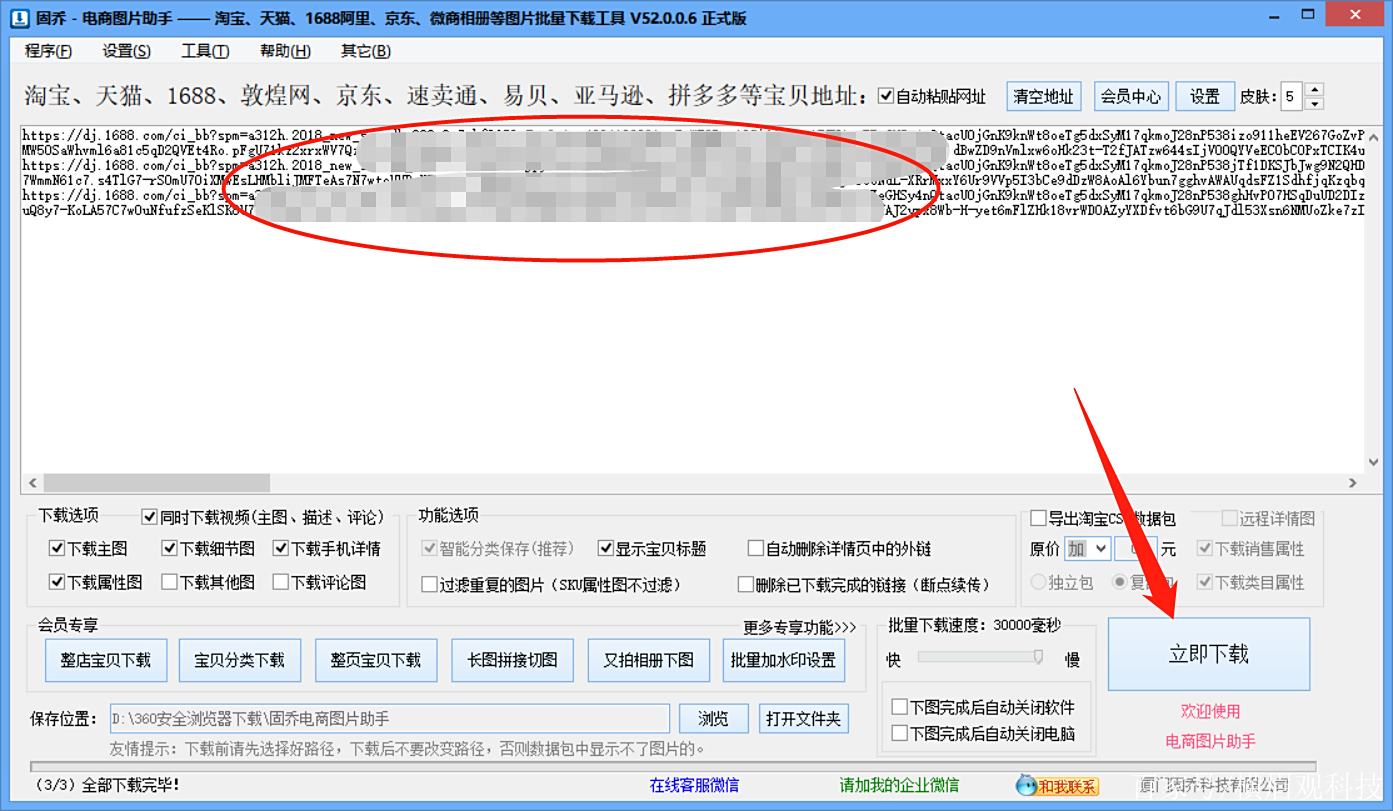Click the 整店宝贝下载 button
This screenshot has width=1393, height=811.
(x=106, y=660)
